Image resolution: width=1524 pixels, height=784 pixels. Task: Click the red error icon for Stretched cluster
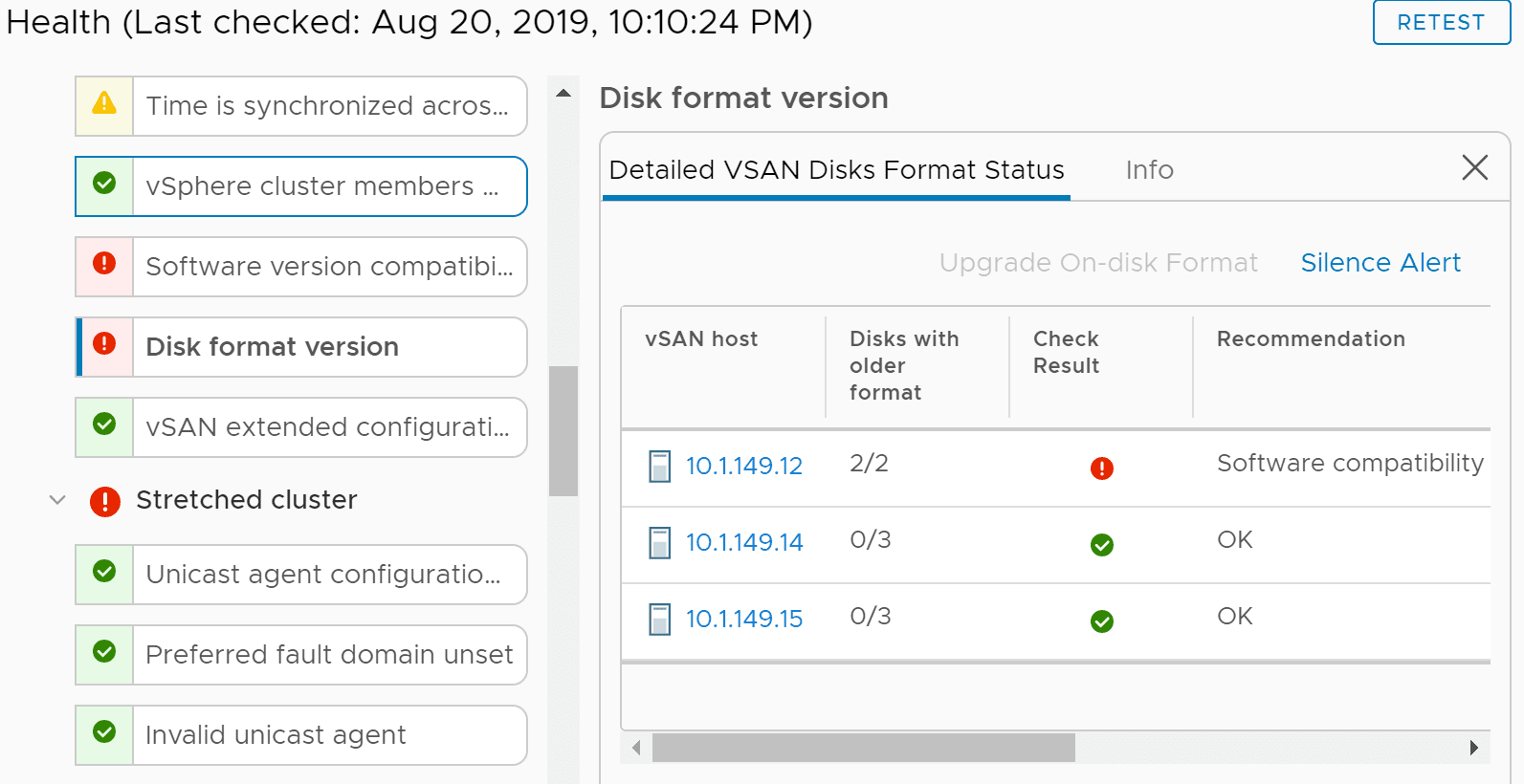(105, 501)
